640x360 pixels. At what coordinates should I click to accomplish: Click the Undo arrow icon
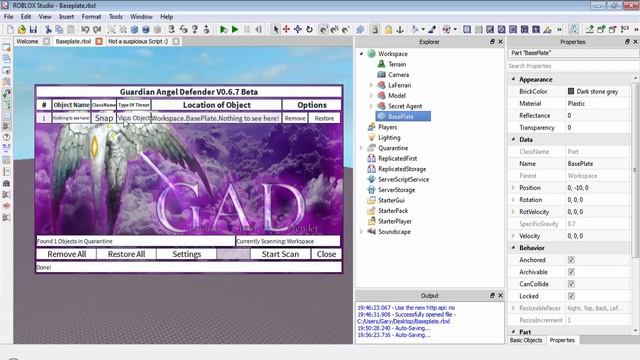[x=85, y=29]
